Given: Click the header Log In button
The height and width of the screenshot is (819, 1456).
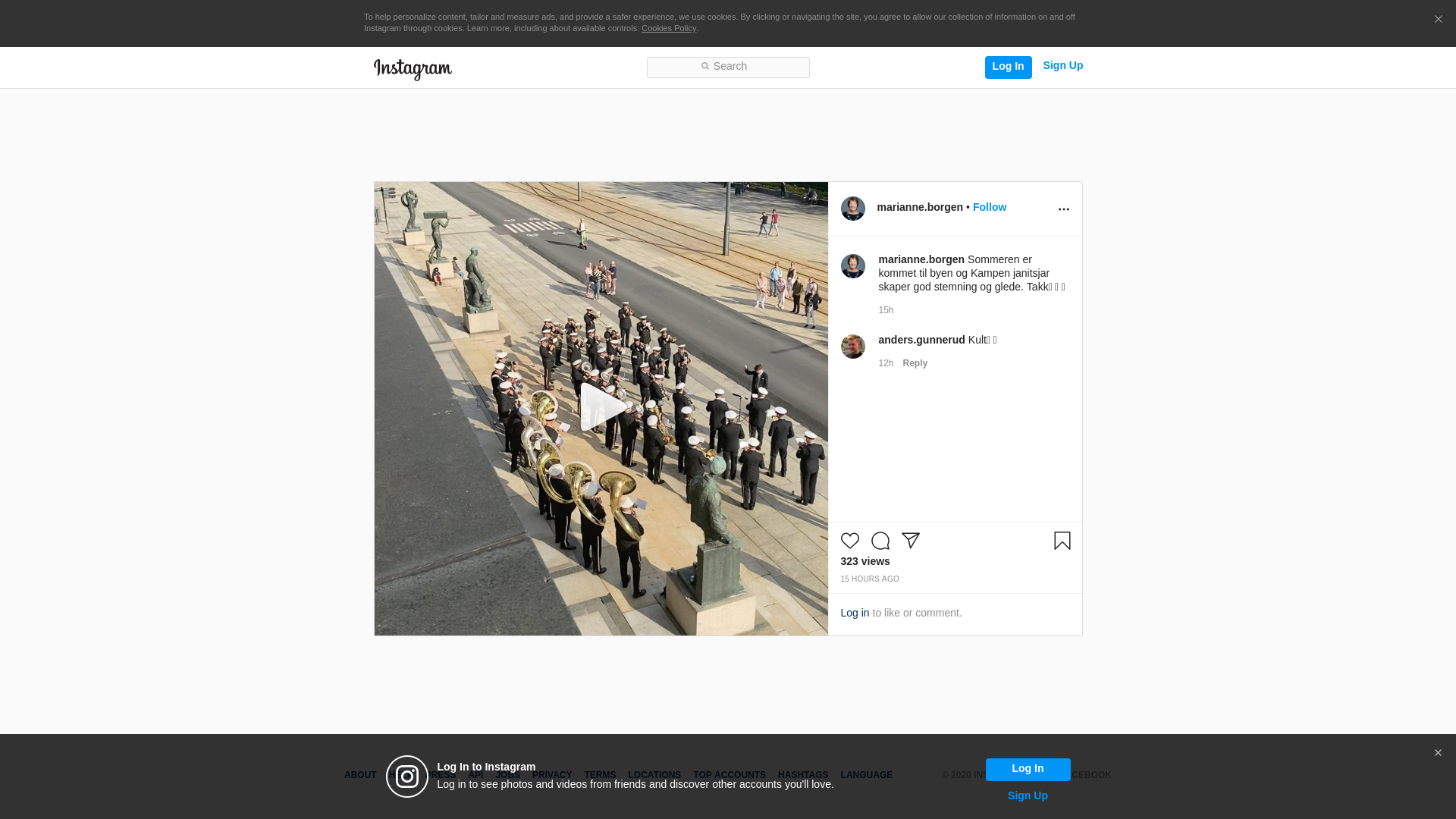Looking at the screenshot, I should coord(1008,67).
